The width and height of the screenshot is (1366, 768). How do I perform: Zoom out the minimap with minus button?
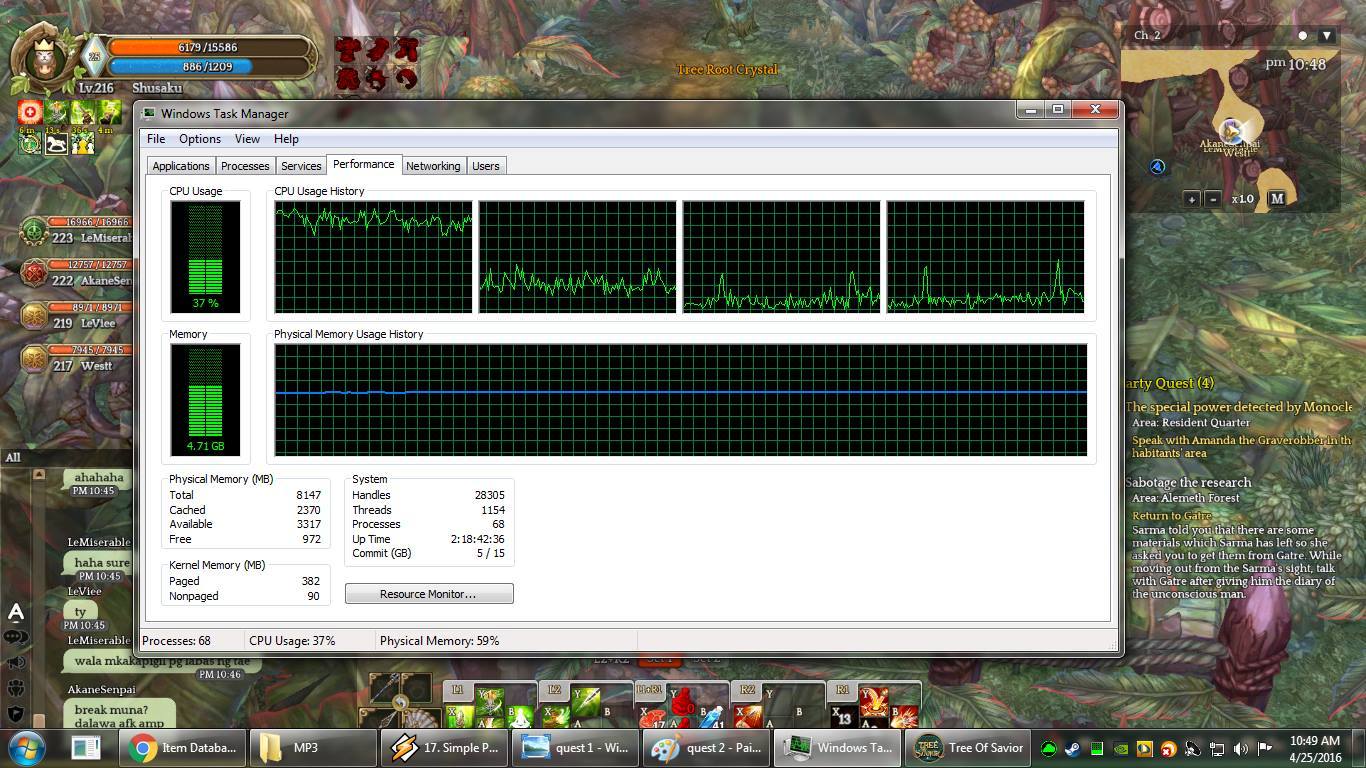(1213, 199)
